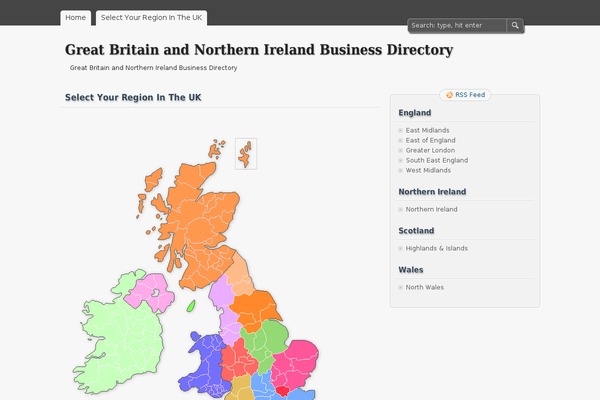The image size is (600, 400).
Task: Open the site title heading link
Action: click(259, 50)
